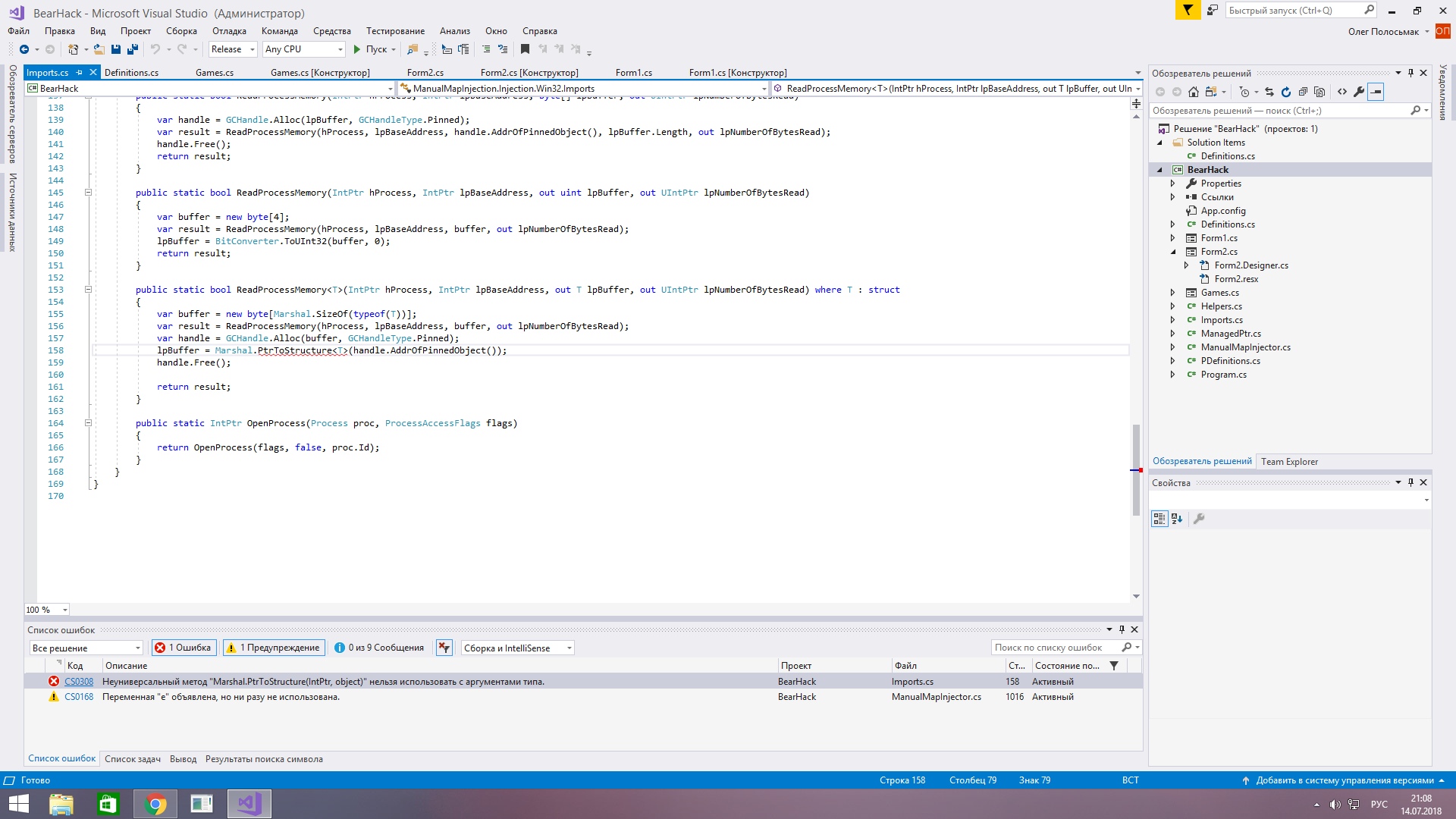Refresh the Solution Explorer
1456x819 pixels.
pos(1286,92)
